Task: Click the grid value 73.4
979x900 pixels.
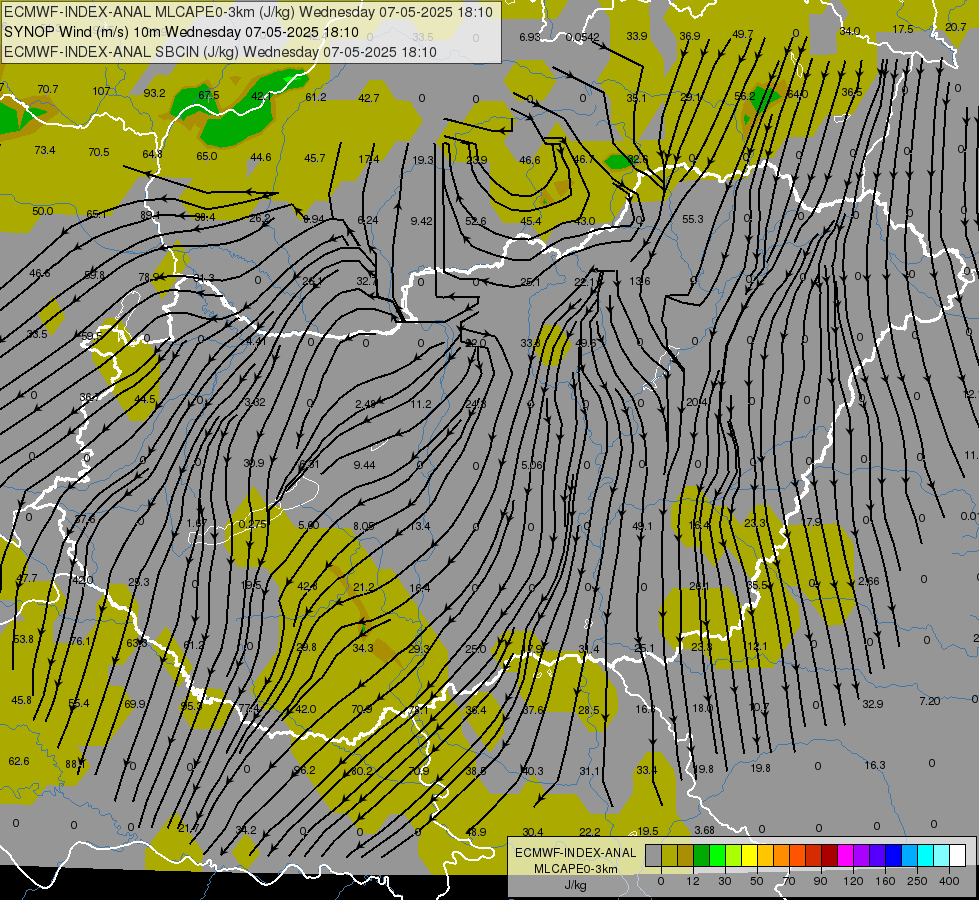Action: (x=44, y=150)
